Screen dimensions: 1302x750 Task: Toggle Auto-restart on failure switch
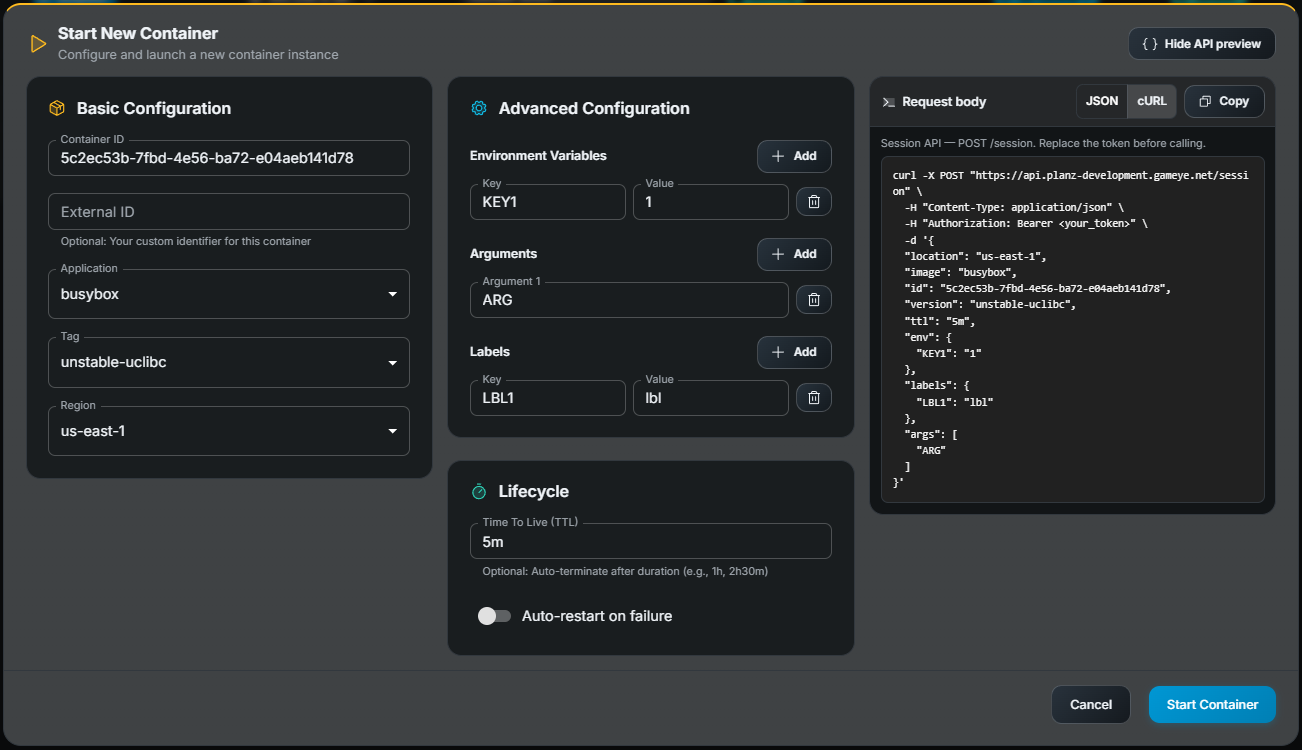pos(494,616)
